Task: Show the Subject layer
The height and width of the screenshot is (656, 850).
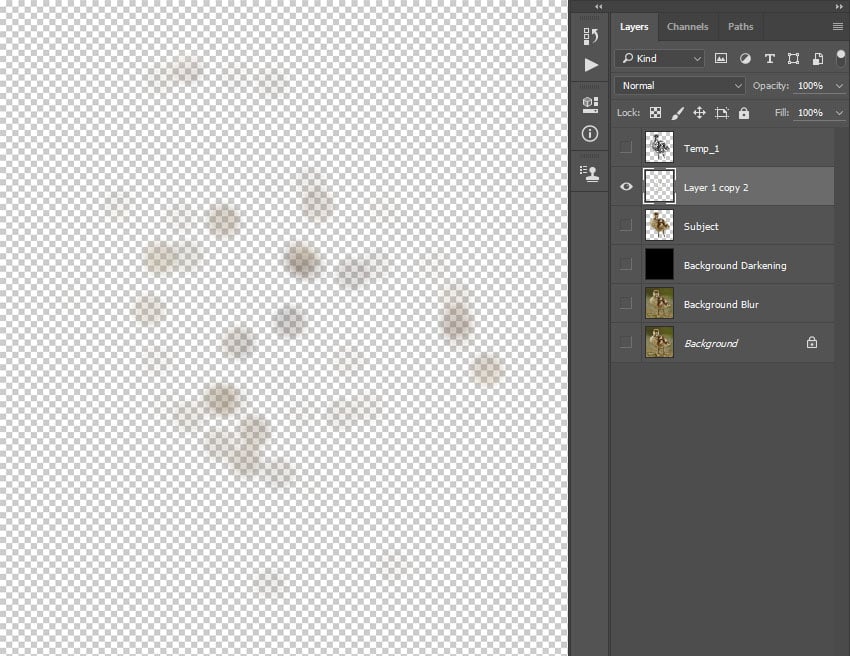Action: click(626, 226)
